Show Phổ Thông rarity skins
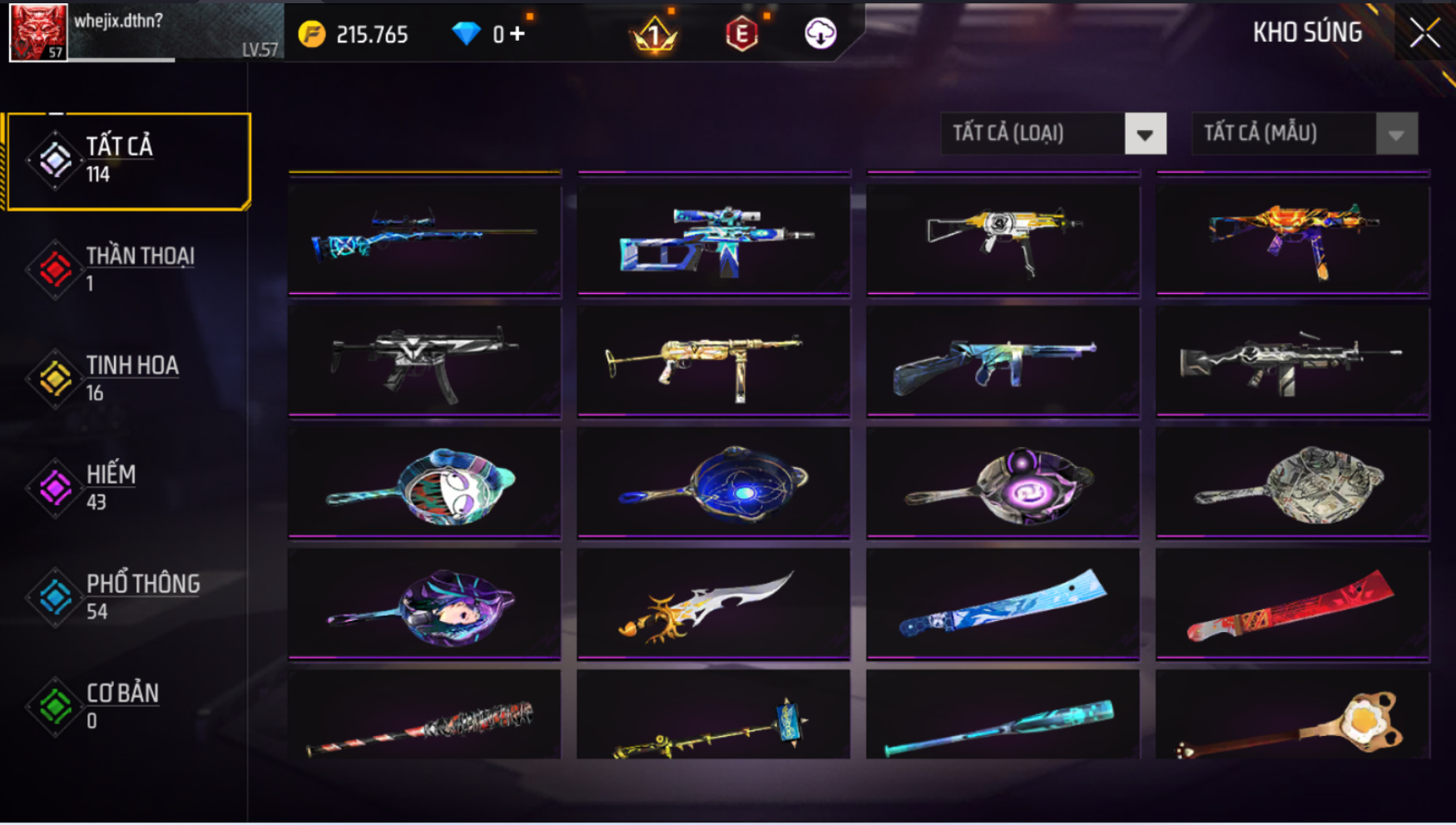The width and height of the screenshot is (1456, 825). 125,597
